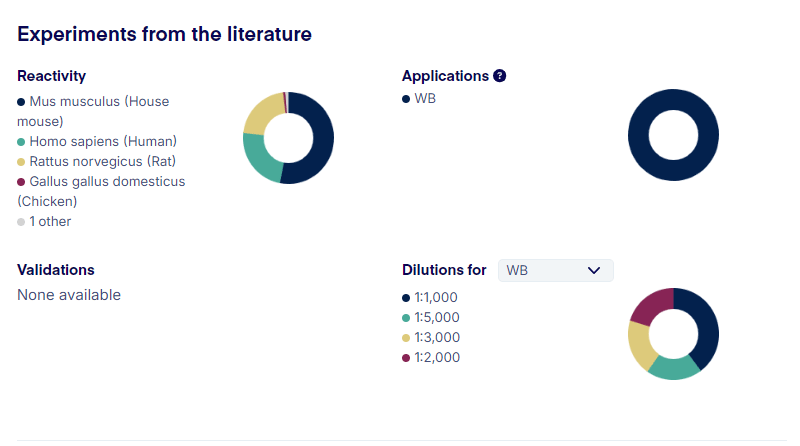This screenshot has height=446, width=800.
Task: Click the 1:5,000 dilution legend entry
Action: point(435,318)
